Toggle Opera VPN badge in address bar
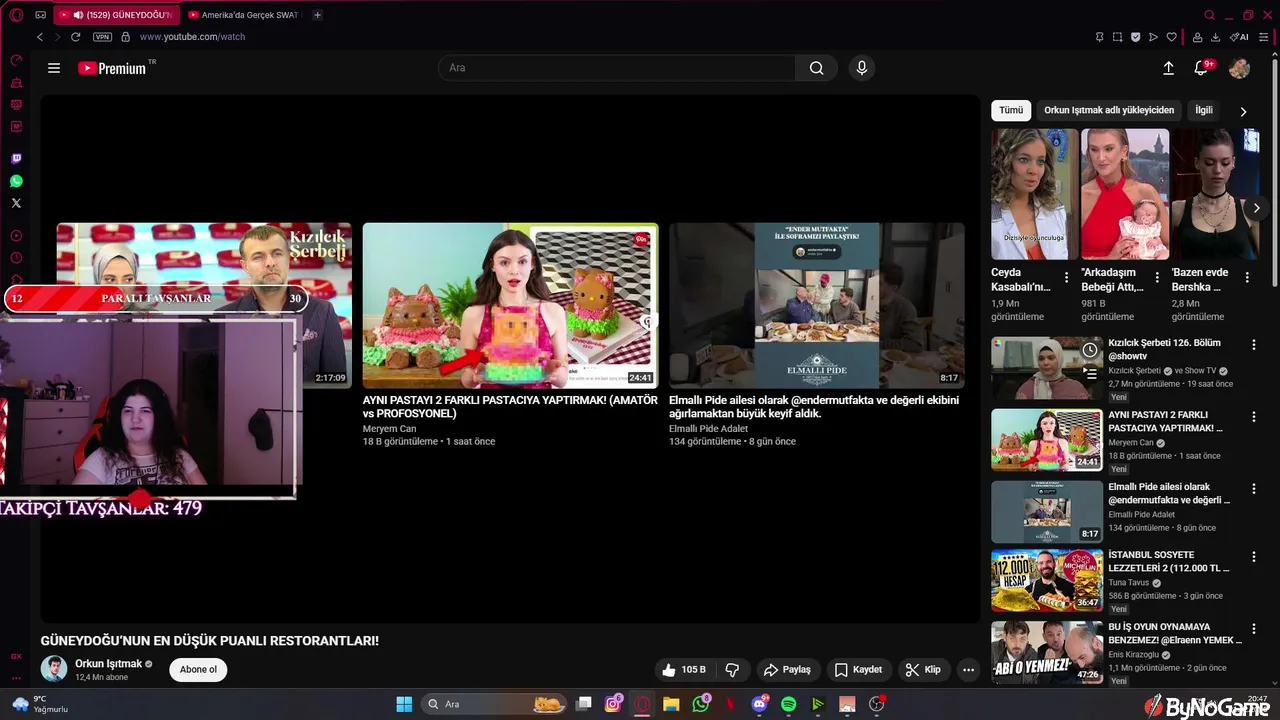 point(102,37)
